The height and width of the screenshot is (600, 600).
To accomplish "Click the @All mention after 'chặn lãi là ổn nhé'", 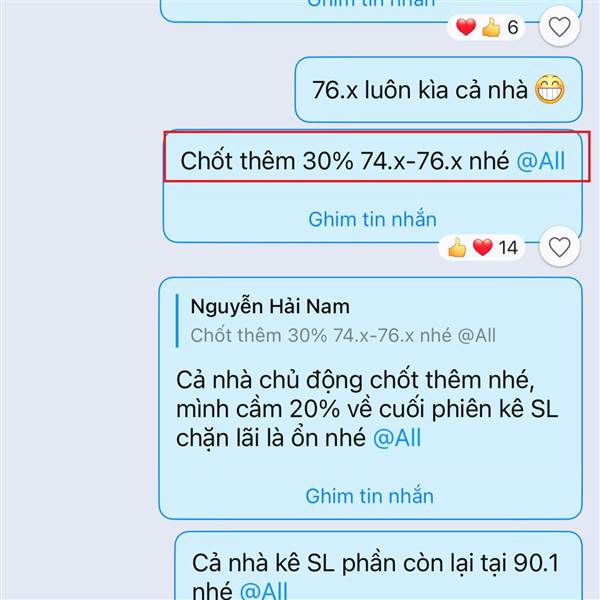I will pyautogui.click(x=397, y=438).
